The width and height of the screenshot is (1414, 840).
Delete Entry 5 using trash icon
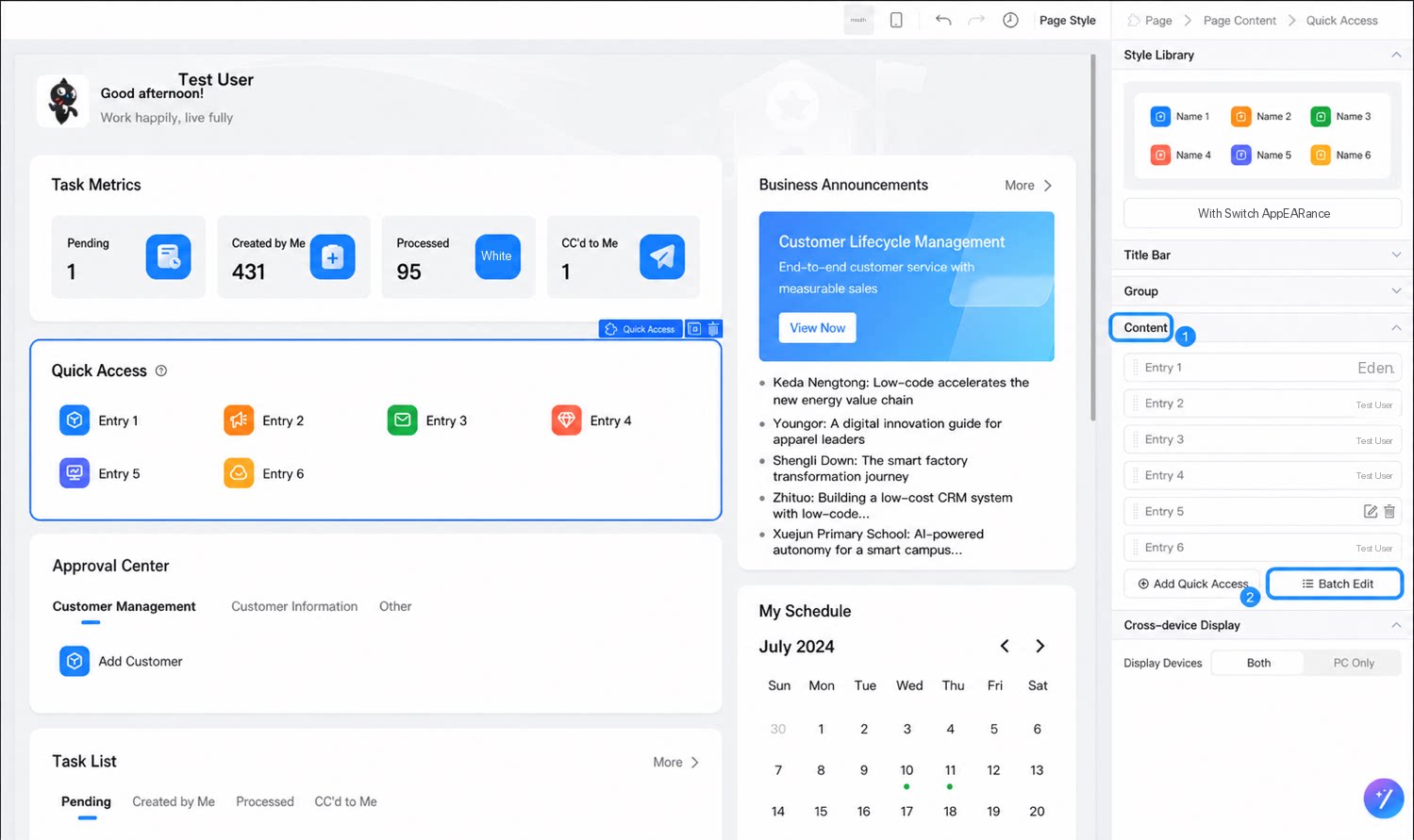(x=1389, y=512)
